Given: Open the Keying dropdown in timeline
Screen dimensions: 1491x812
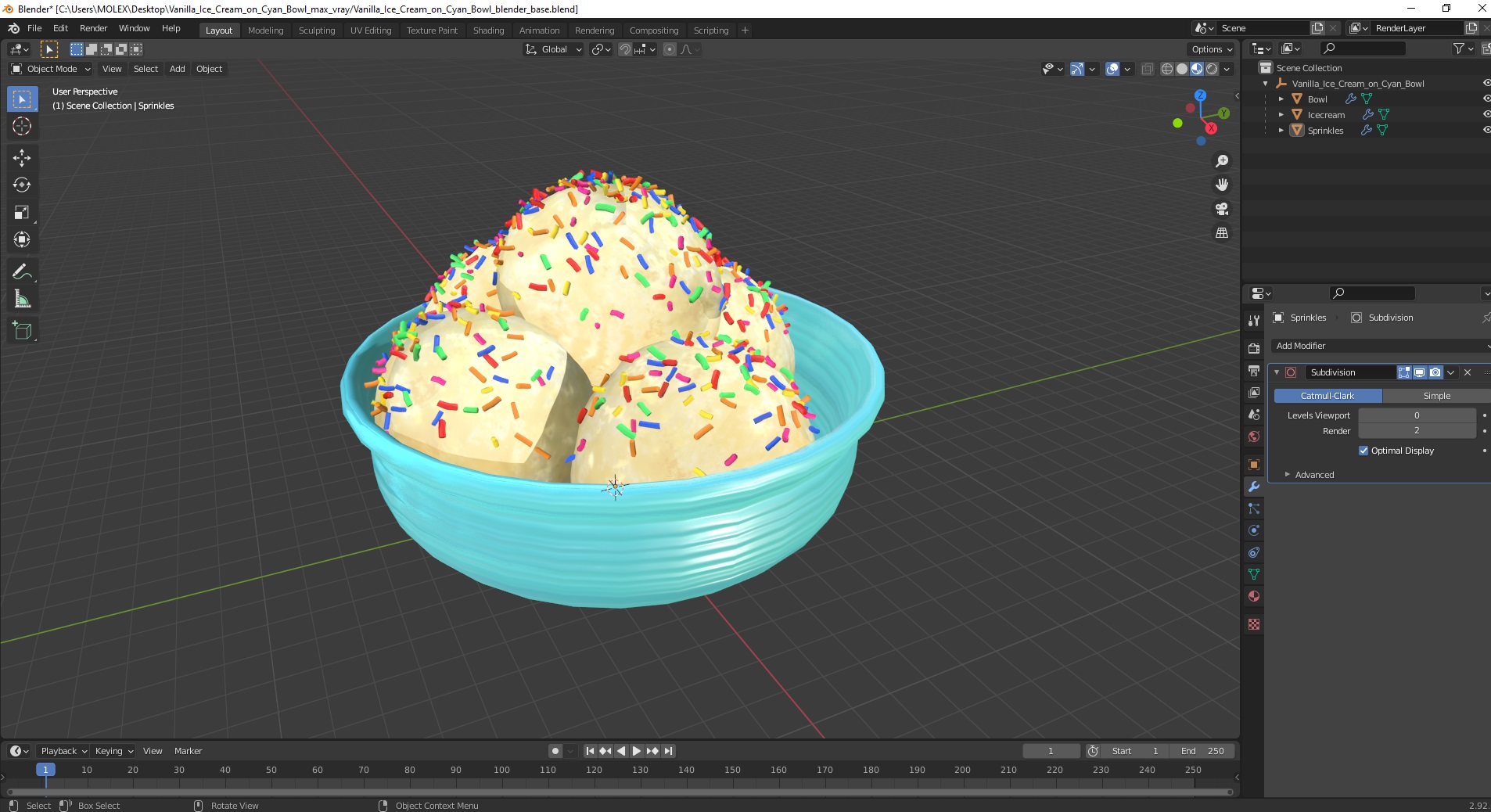Looking at the screenshot, I should pos(114,751).
